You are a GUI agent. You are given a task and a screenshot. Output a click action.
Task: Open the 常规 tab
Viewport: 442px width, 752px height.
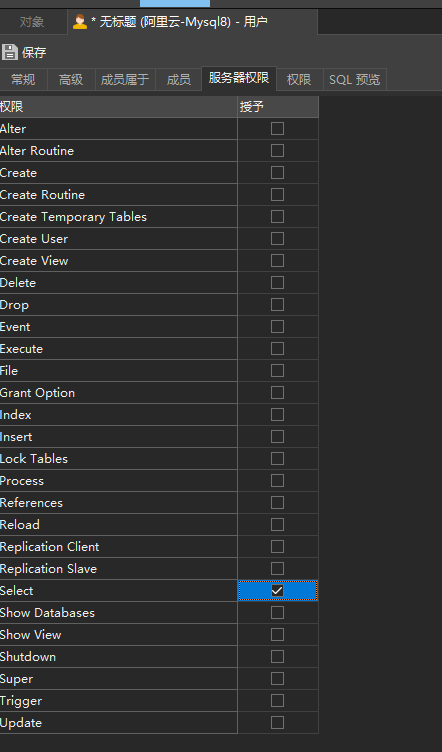coord(23,79)
